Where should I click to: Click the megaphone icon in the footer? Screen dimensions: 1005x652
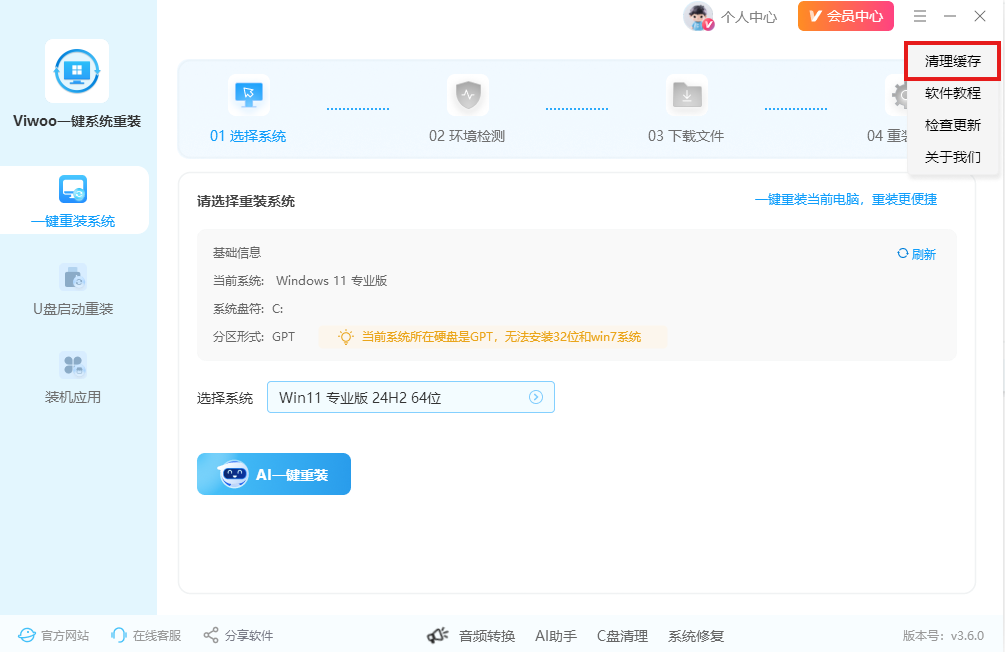[x=438, y=635]
